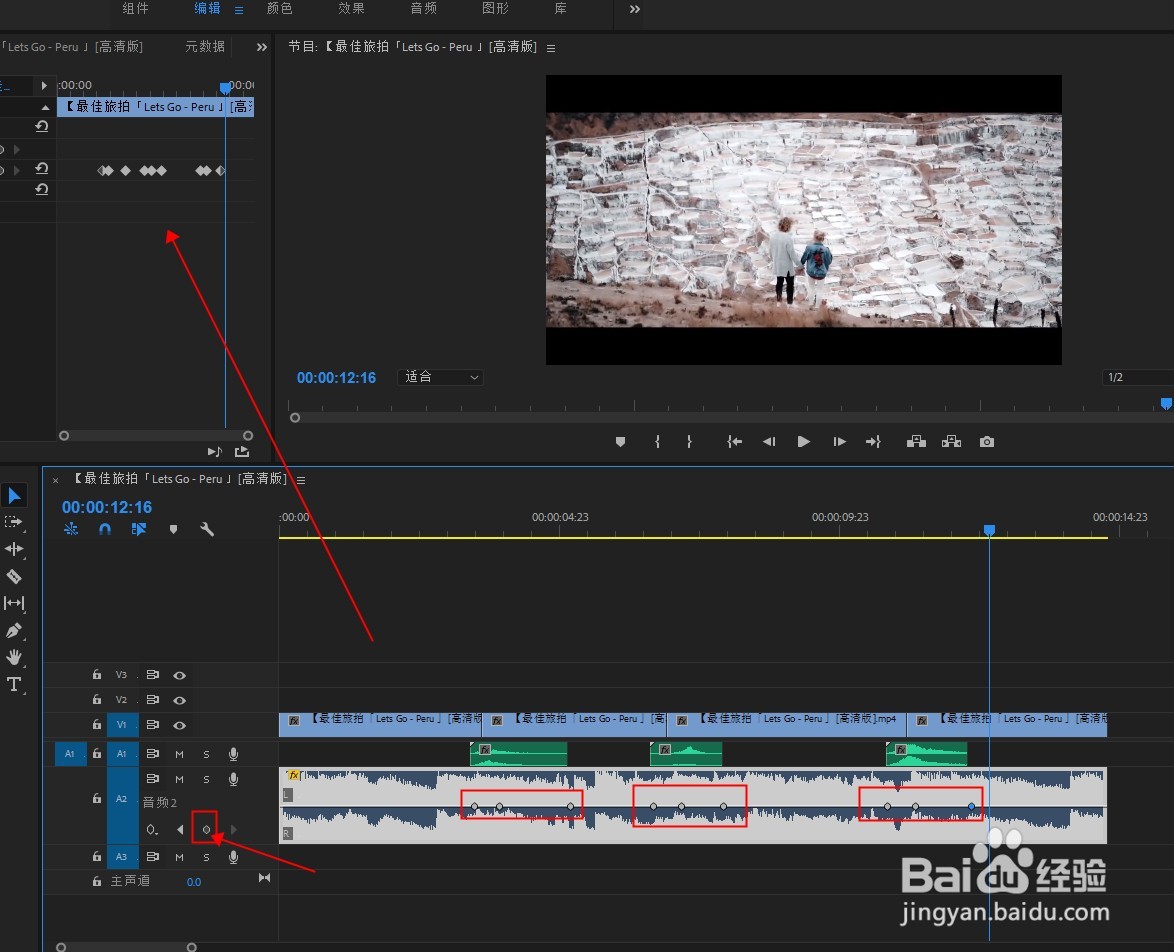Toggle snap magnet in timeline

[x=105, y=530]
